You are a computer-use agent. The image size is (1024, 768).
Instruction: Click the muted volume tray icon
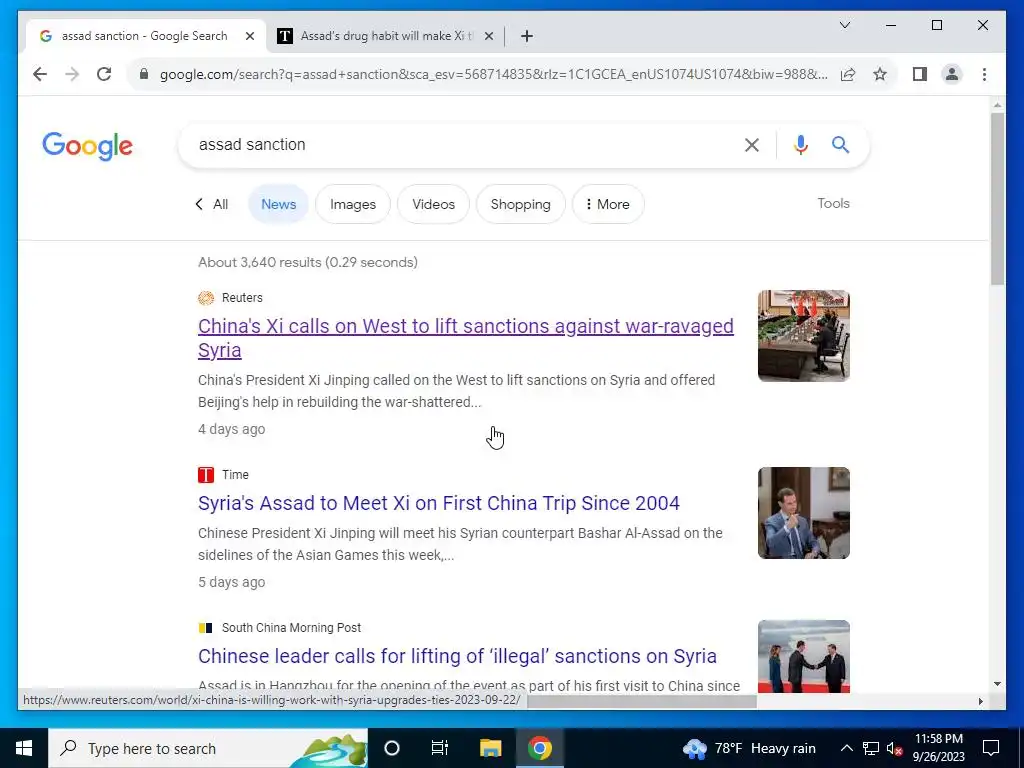pos(894,748)
